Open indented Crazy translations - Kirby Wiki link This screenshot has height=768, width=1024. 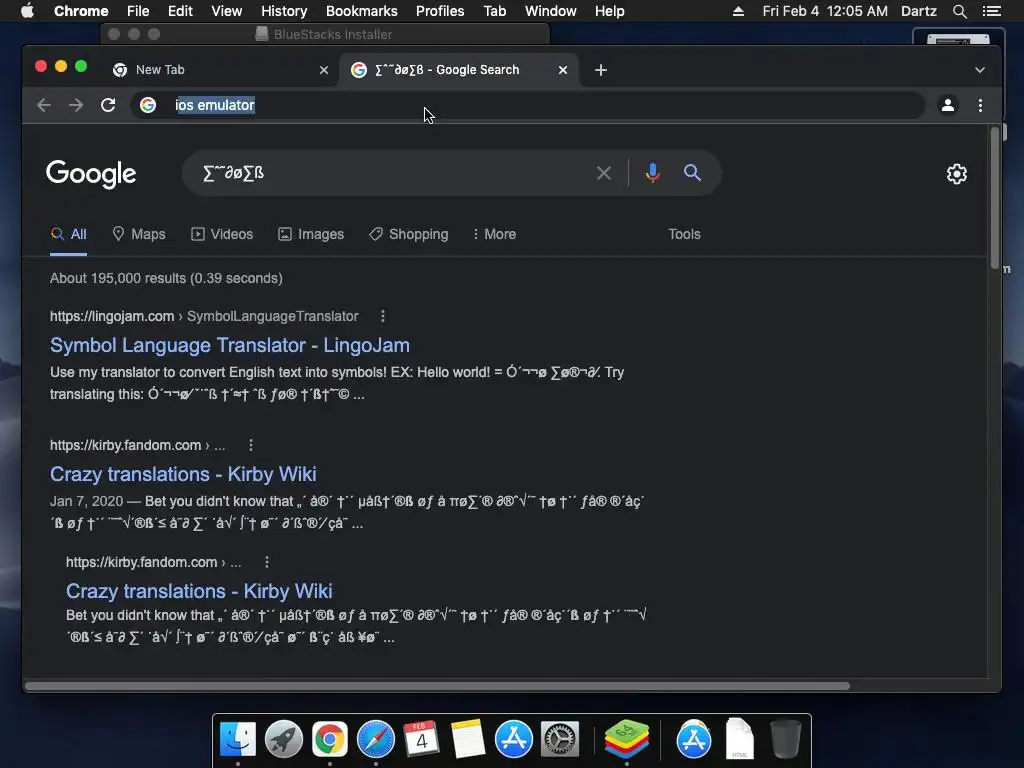pyautogui.click(x=199, y=591)
